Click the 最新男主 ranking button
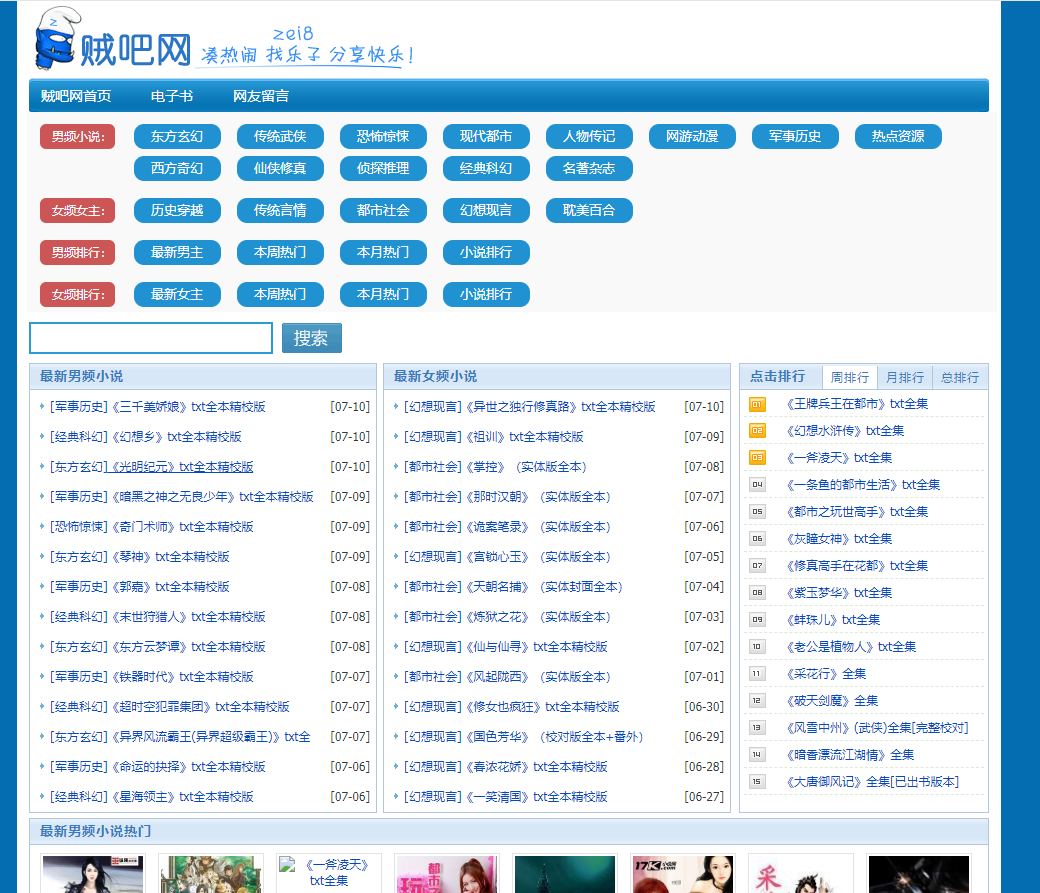 177,253
